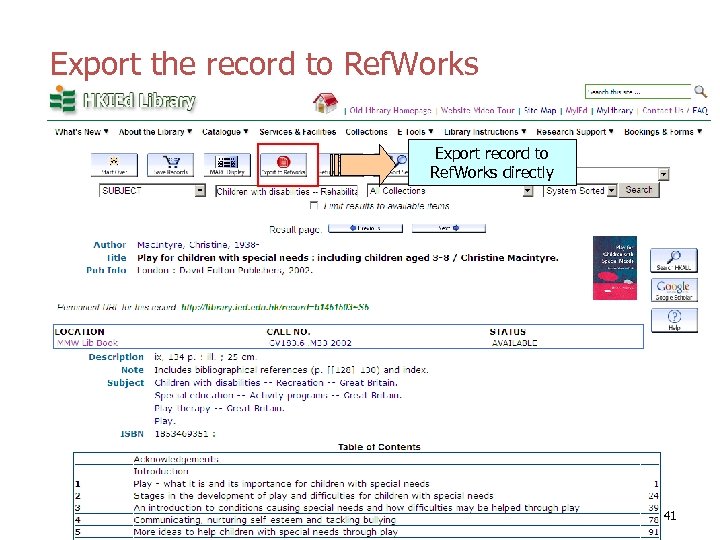This screenshot has width=720, height=540.
Task: Click the call number GV183.6 text
Action: [x=310, y=343]
